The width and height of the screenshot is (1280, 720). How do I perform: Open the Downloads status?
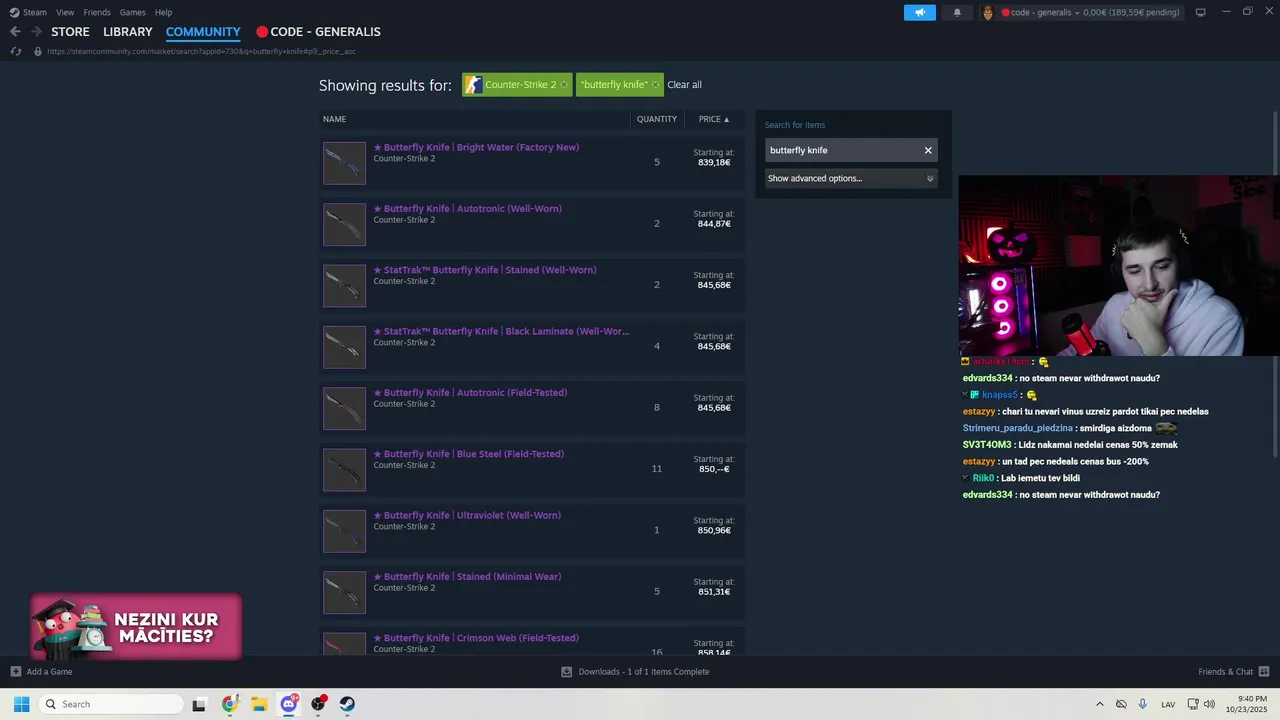[635, 671]
